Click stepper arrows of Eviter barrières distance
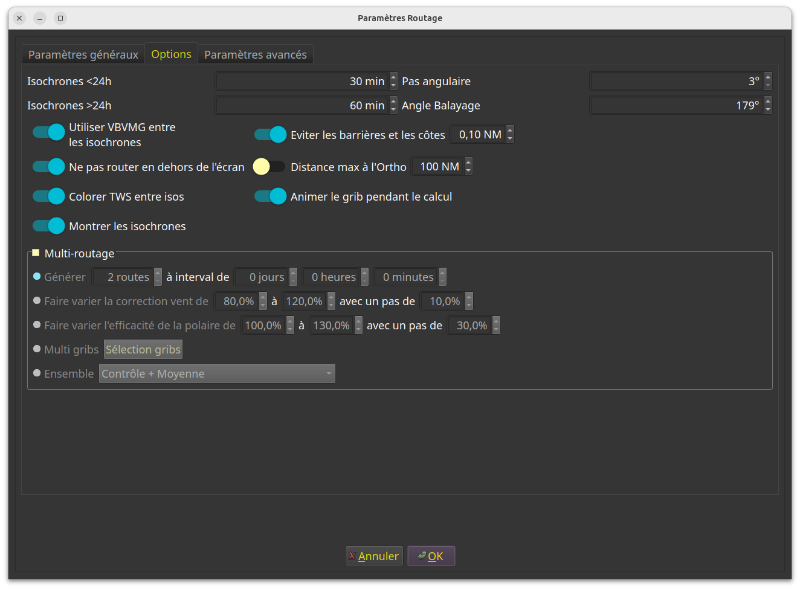Image resolution: width=800 pixels, height=589 pixels. pyautogui.click(x=510, y=134)
